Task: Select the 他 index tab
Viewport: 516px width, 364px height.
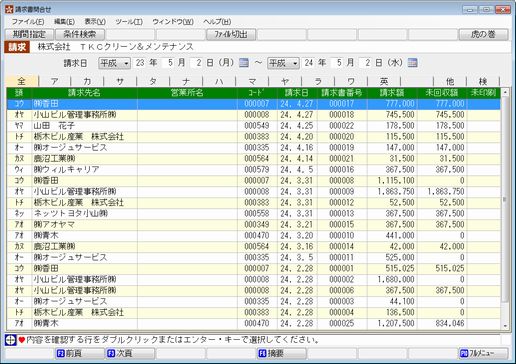Action: (x=450, y=81)
